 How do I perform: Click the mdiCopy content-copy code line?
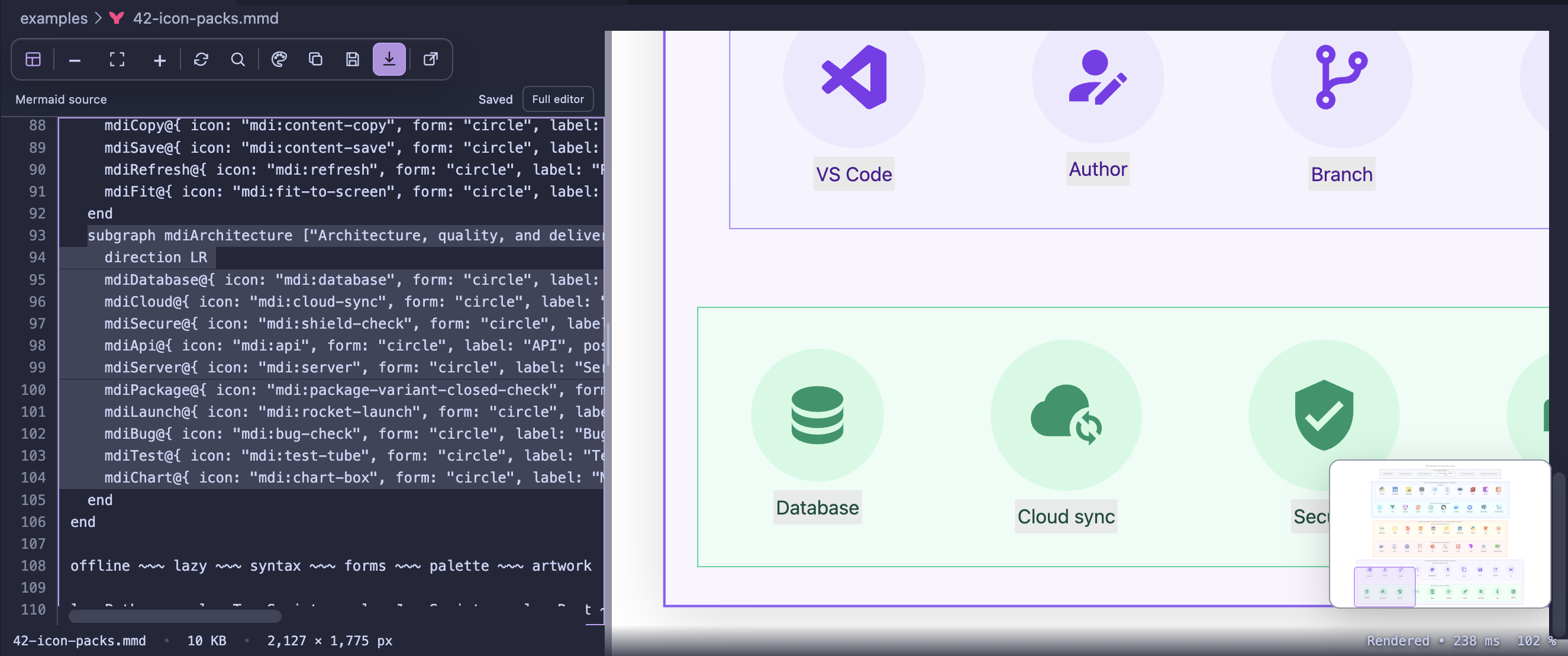click(x=353, y=126)
